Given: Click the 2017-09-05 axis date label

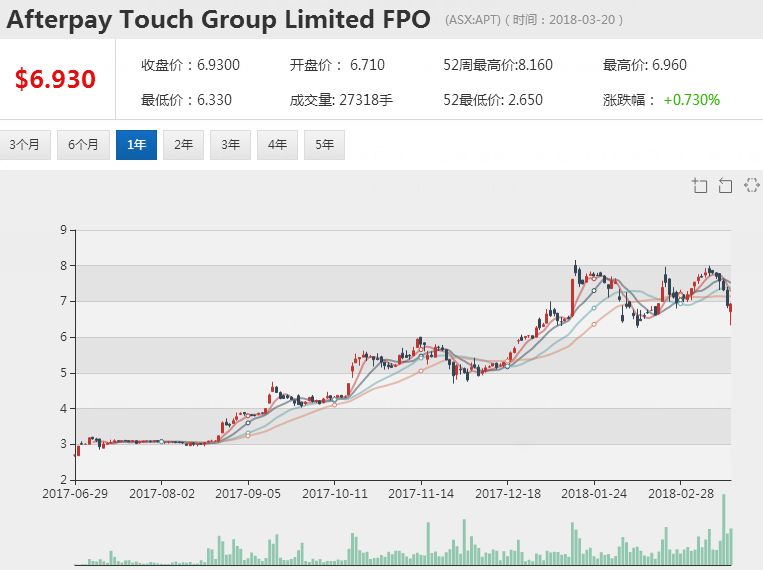Looking at the screenshot, I should pyautogui.click(x=248, y=494).
